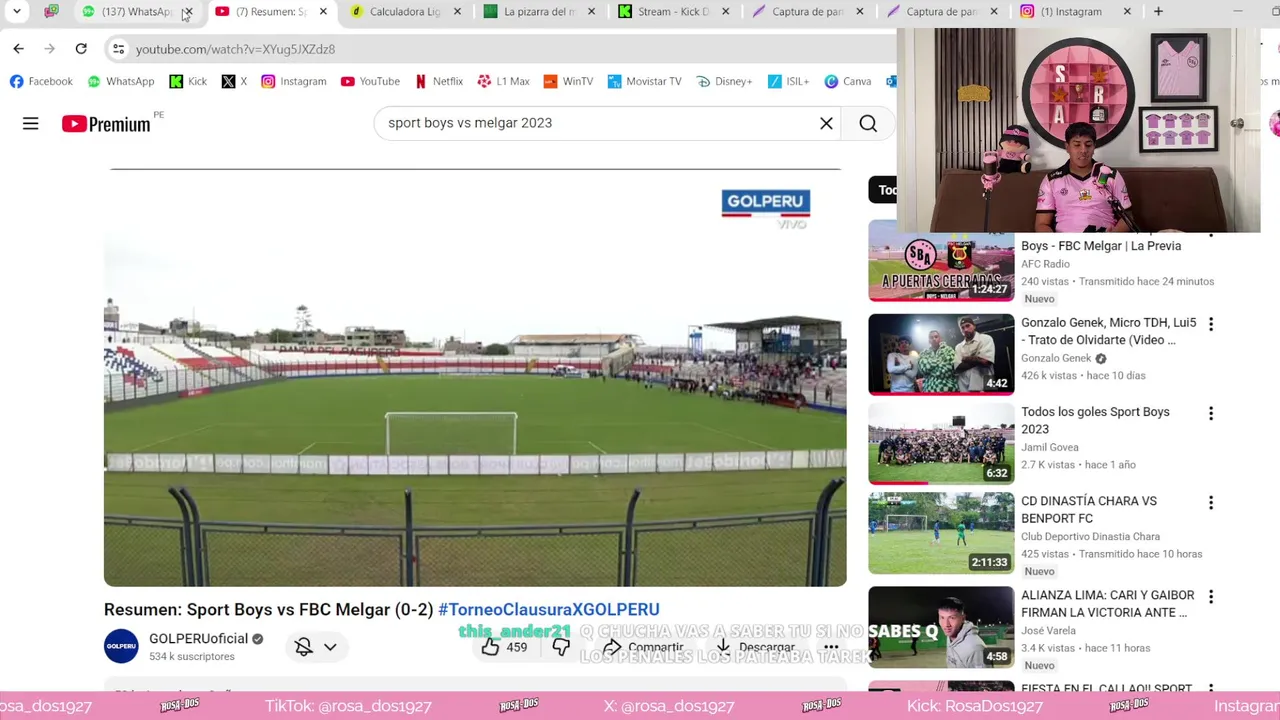
Task: Switch to Calculadora Liga tab
Action: (403, 11)
